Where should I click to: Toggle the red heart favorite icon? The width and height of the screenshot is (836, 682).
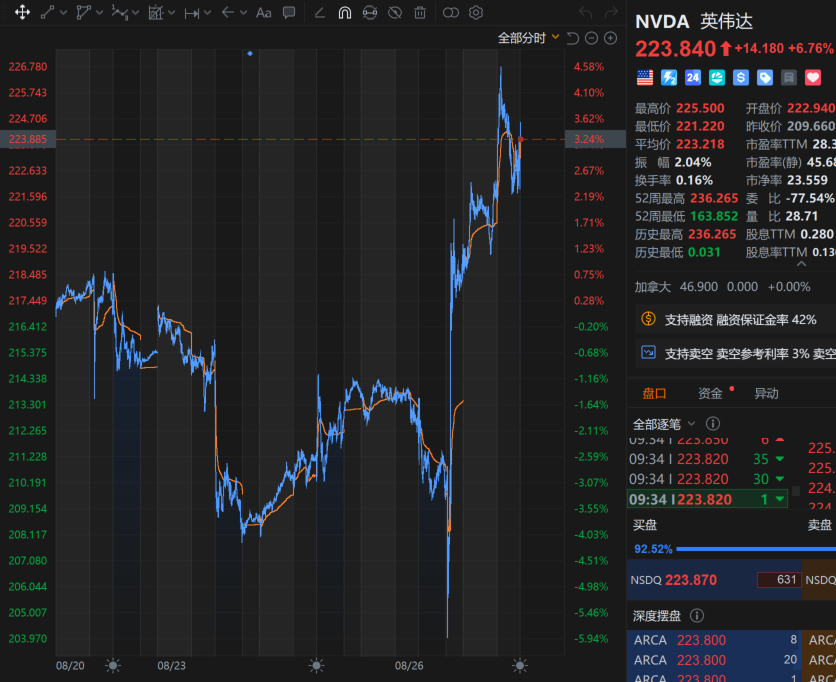813,78
